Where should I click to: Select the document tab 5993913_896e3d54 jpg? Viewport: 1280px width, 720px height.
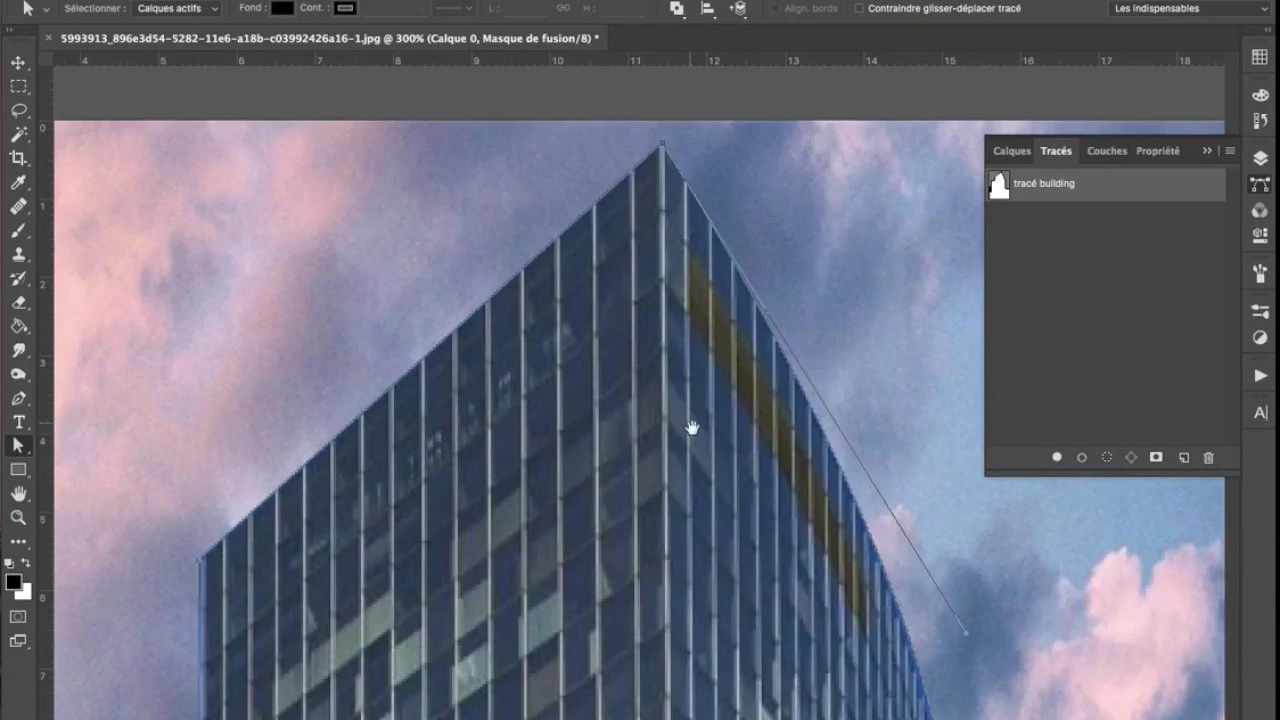(x=330, y=38)
